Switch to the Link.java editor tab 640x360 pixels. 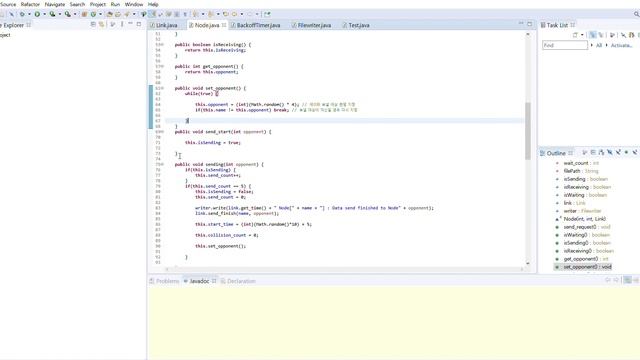coord(164,25)
